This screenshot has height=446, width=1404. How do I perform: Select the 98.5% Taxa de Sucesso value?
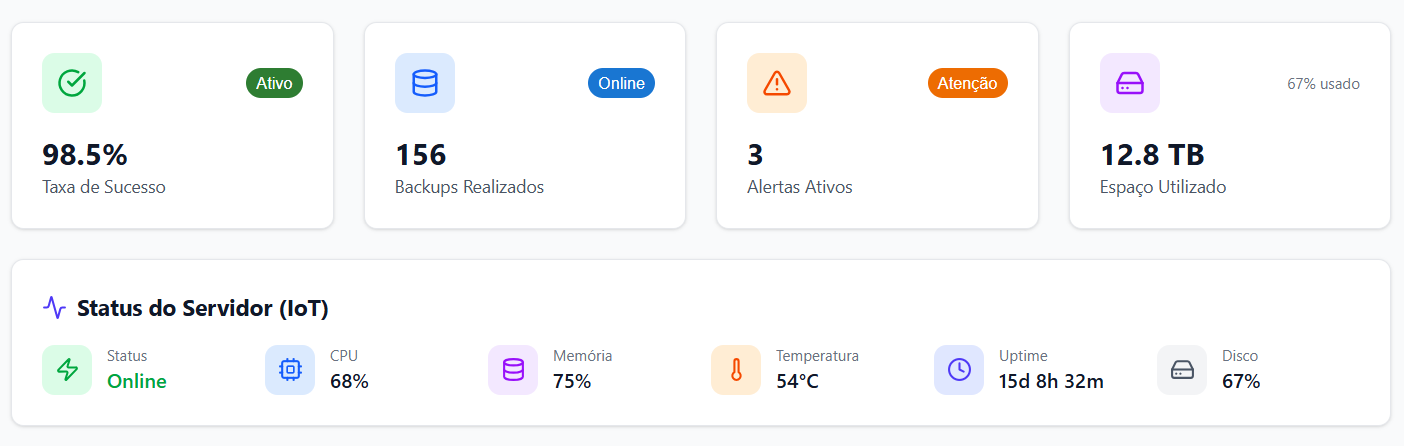pos(85,155)
